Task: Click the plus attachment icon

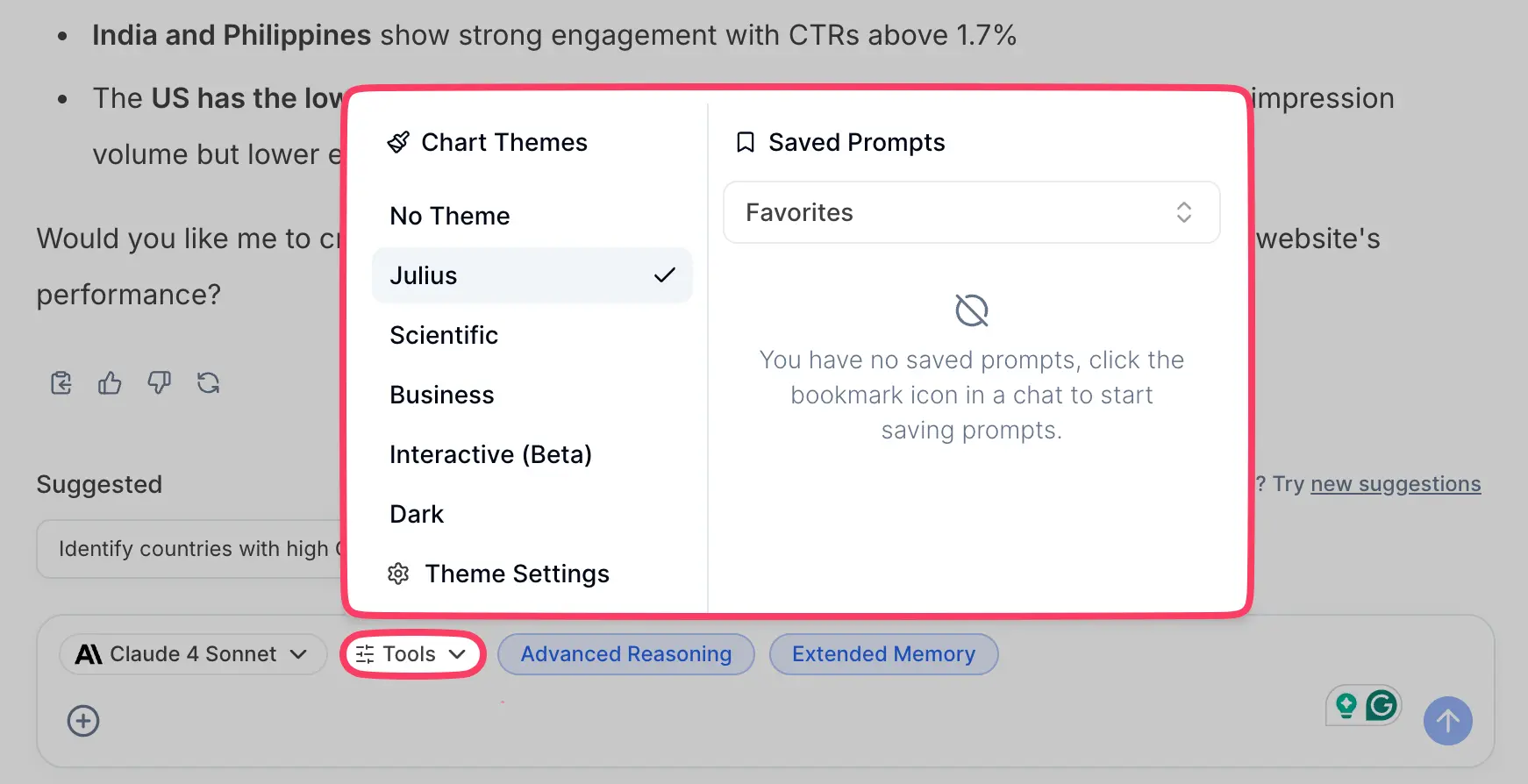Action: tap(83, 721)
